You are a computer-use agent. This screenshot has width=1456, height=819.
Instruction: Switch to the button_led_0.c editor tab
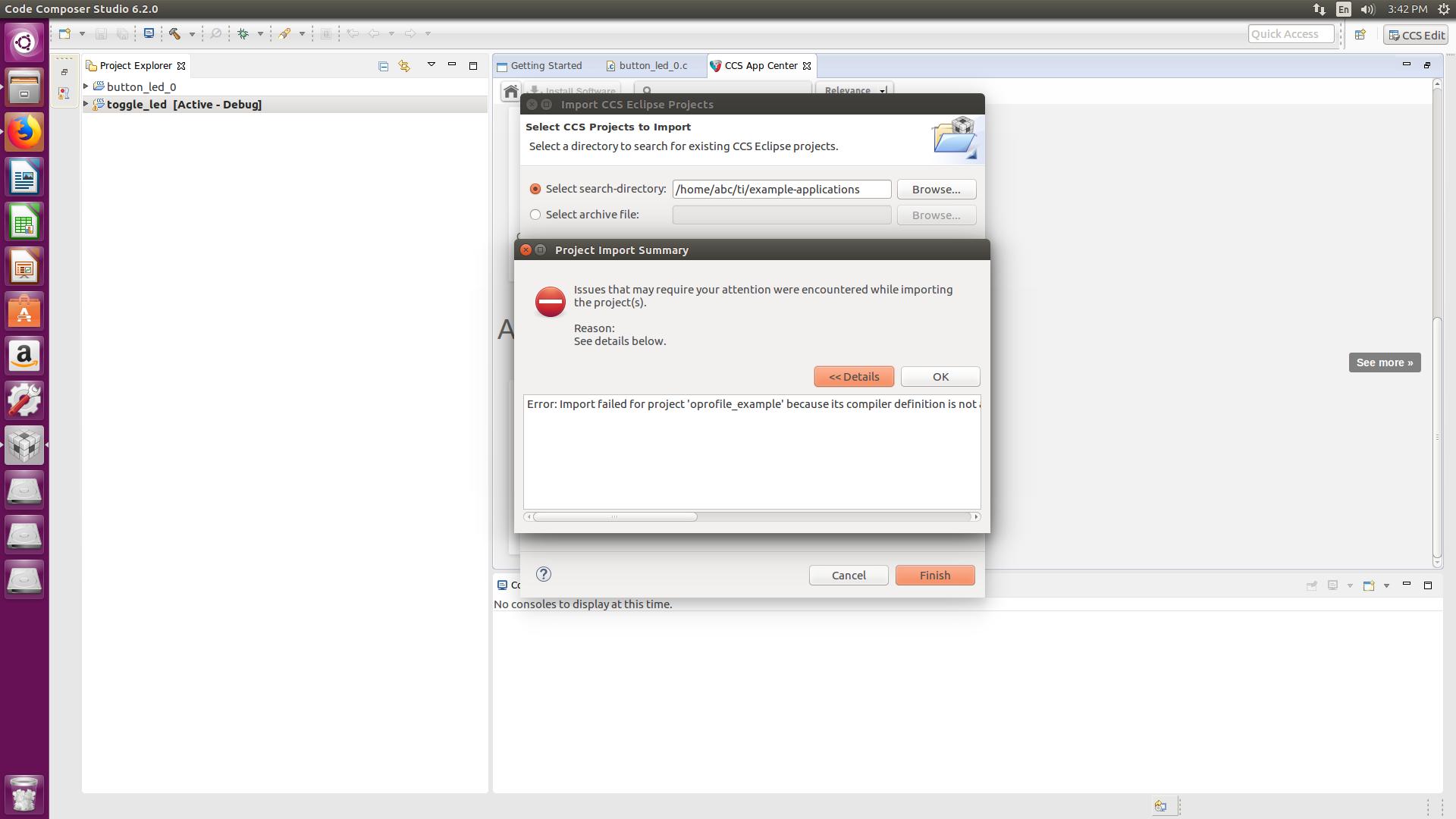coord(647,66)
